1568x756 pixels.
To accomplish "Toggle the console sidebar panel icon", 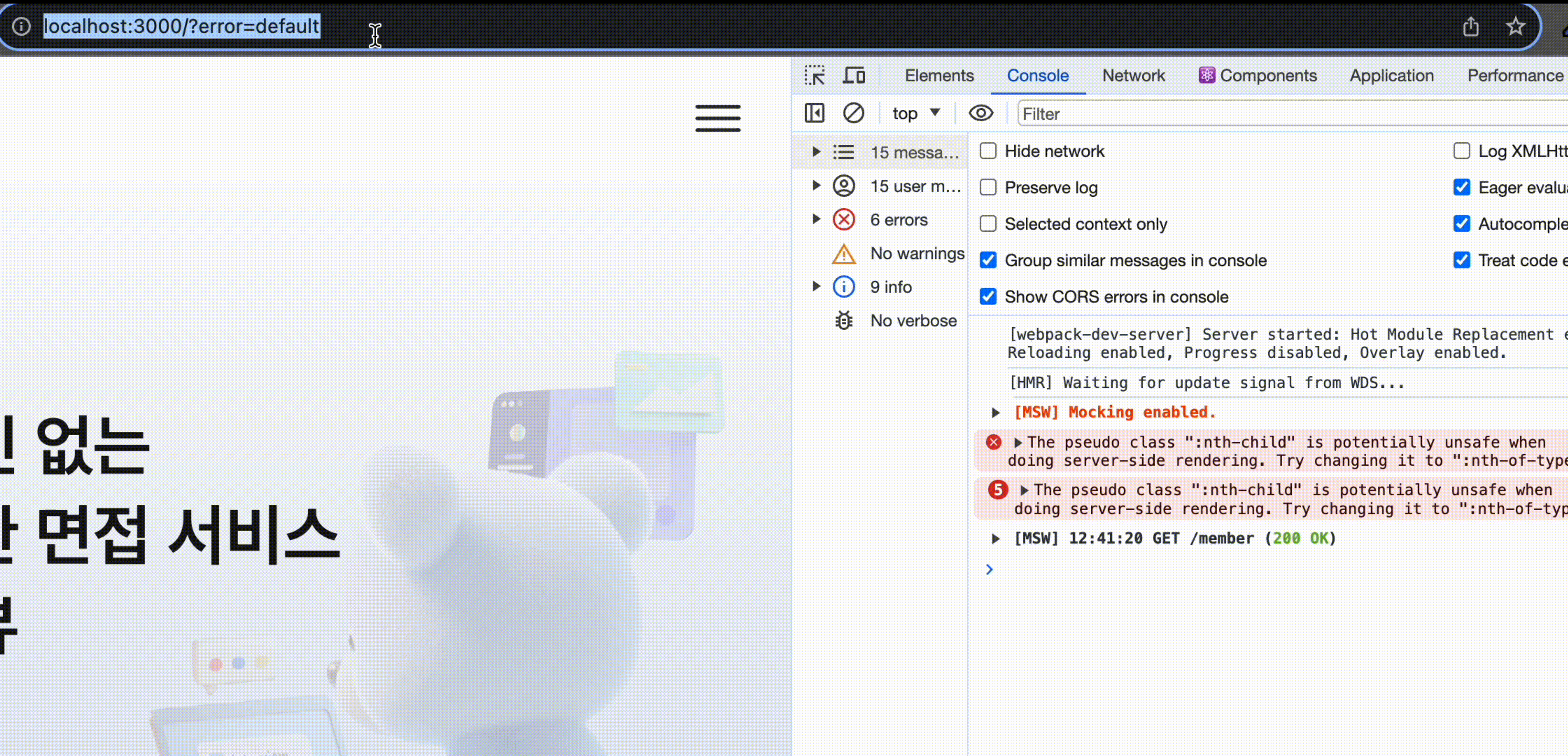I will 815,113.
